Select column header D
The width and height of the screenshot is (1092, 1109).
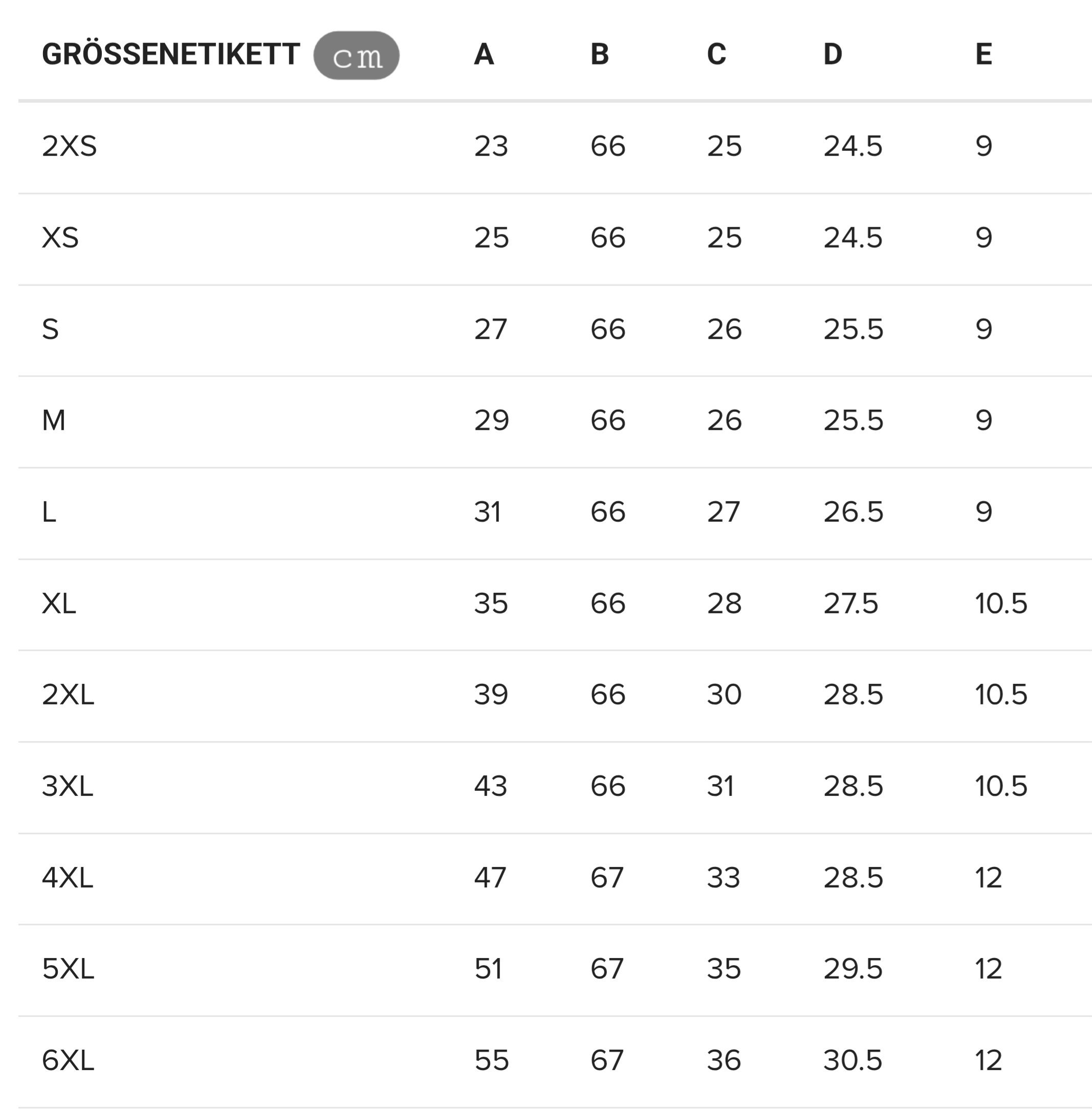coord(834,54)
